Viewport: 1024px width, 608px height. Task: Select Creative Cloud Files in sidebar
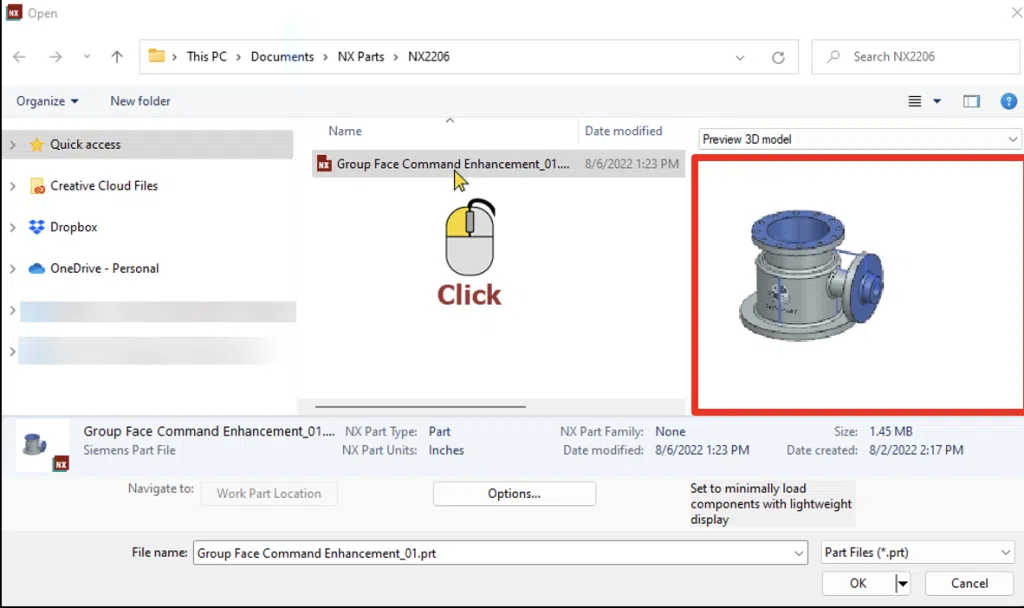pyautogui.click(x=104, y=186)
